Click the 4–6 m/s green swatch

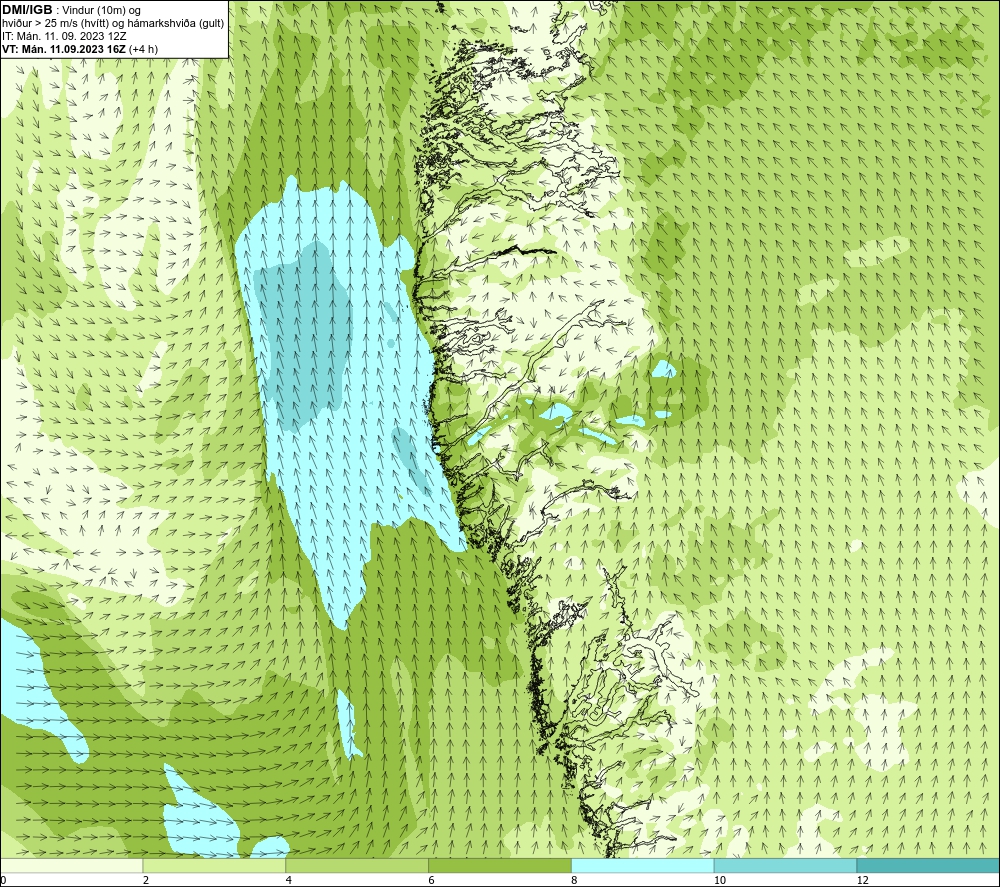[x=357, y=865]
